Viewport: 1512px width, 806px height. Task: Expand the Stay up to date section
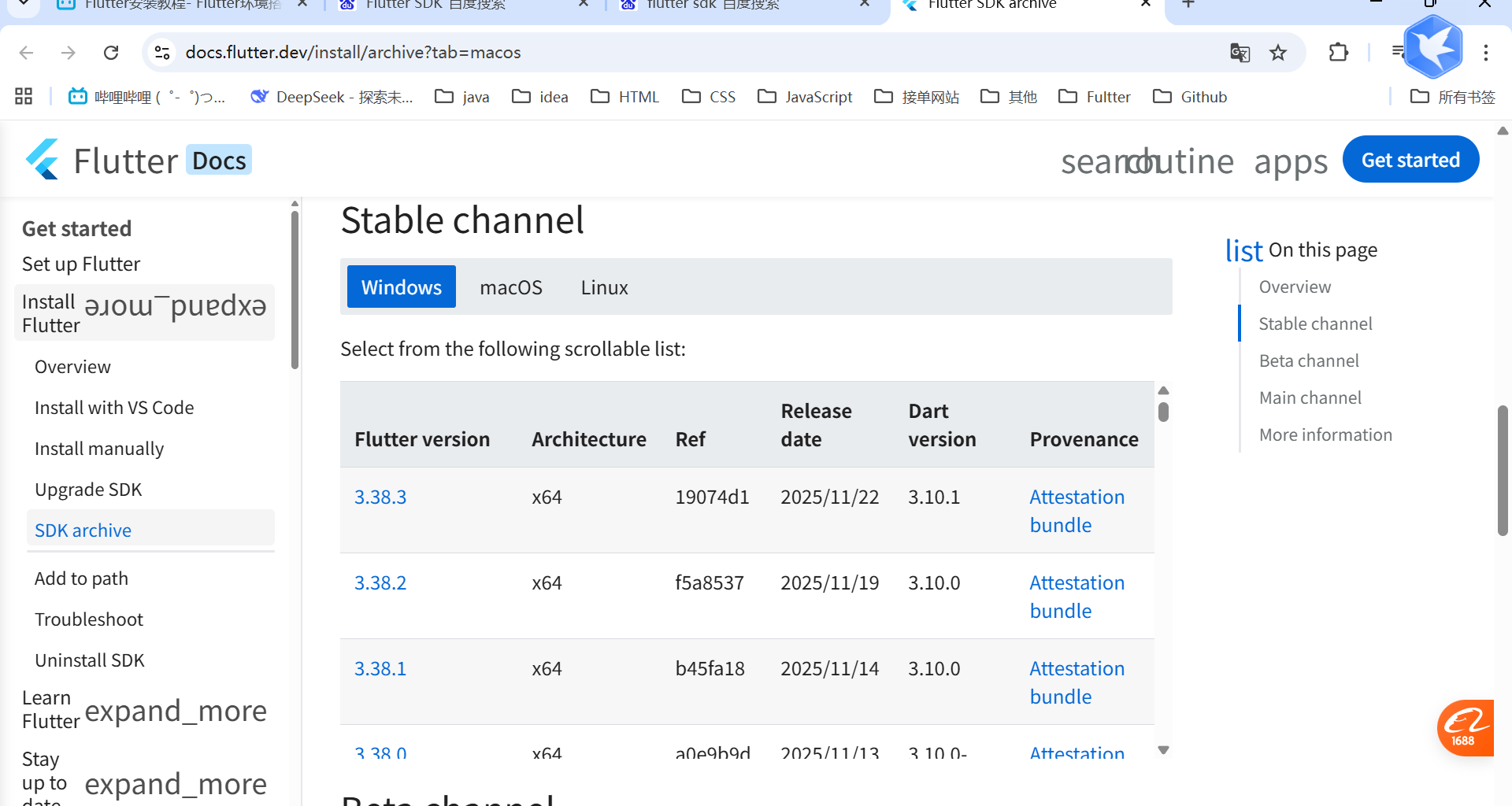[175, 784]
